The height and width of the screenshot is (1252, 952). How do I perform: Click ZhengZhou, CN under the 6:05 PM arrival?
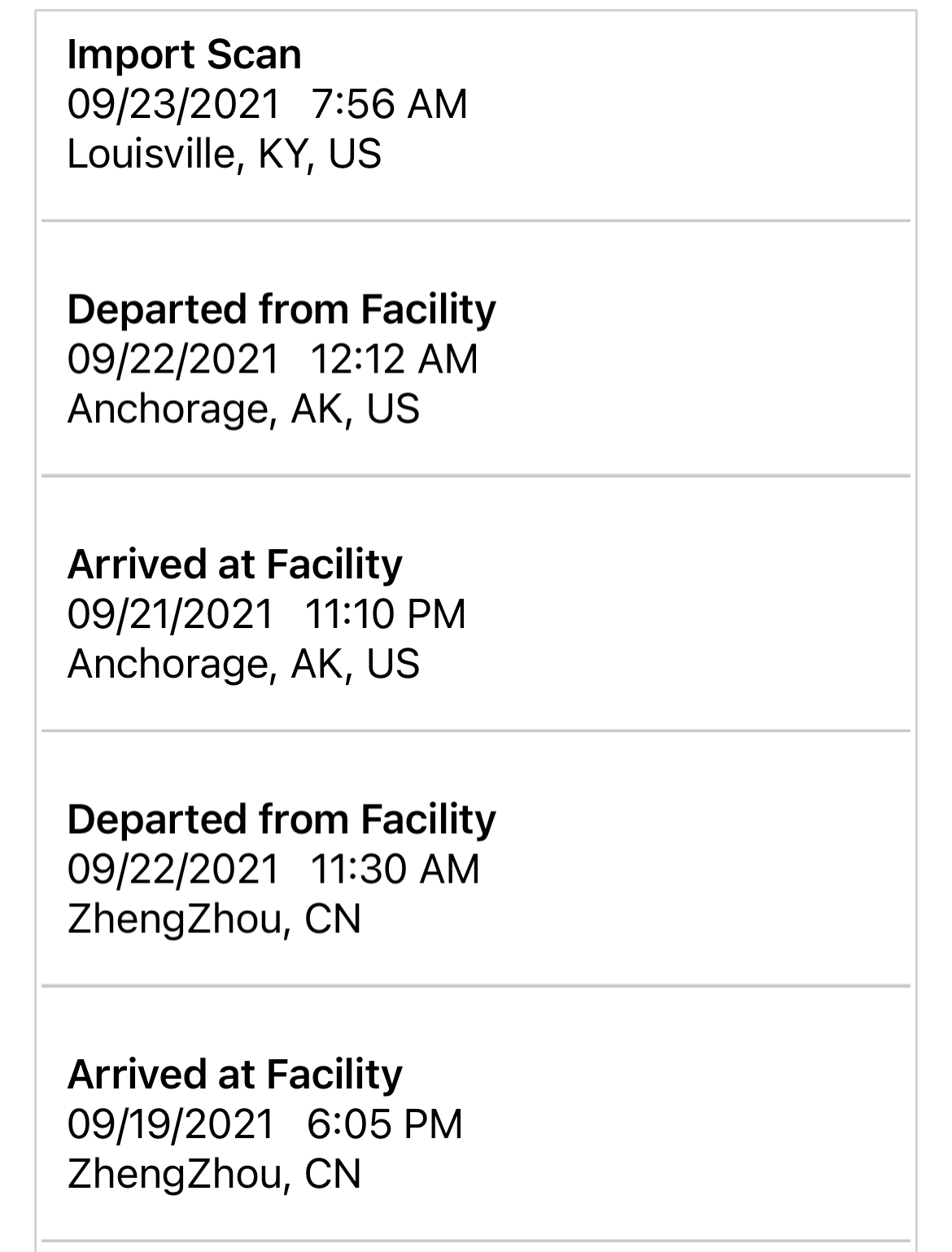tap(214, 1174)
